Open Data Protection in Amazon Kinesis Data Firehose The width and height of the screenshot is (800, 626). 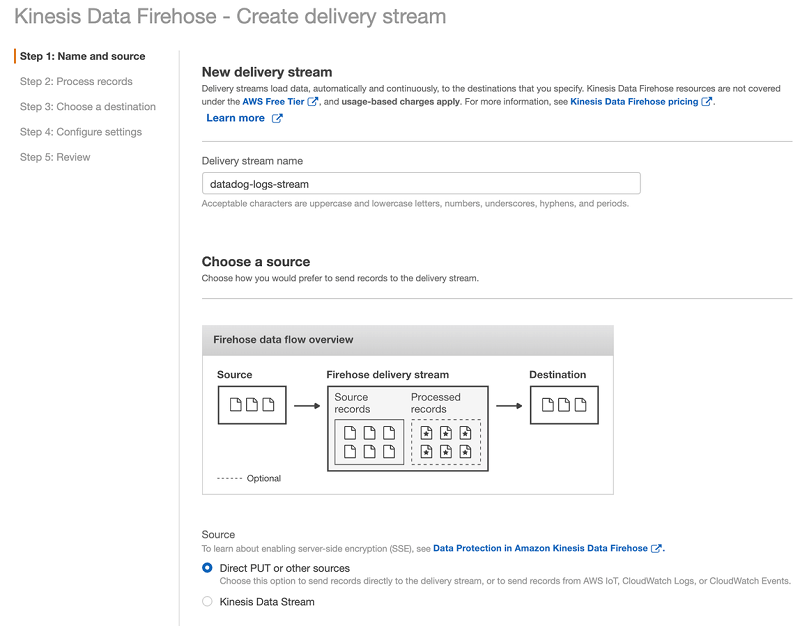click(x=540, y=548)
